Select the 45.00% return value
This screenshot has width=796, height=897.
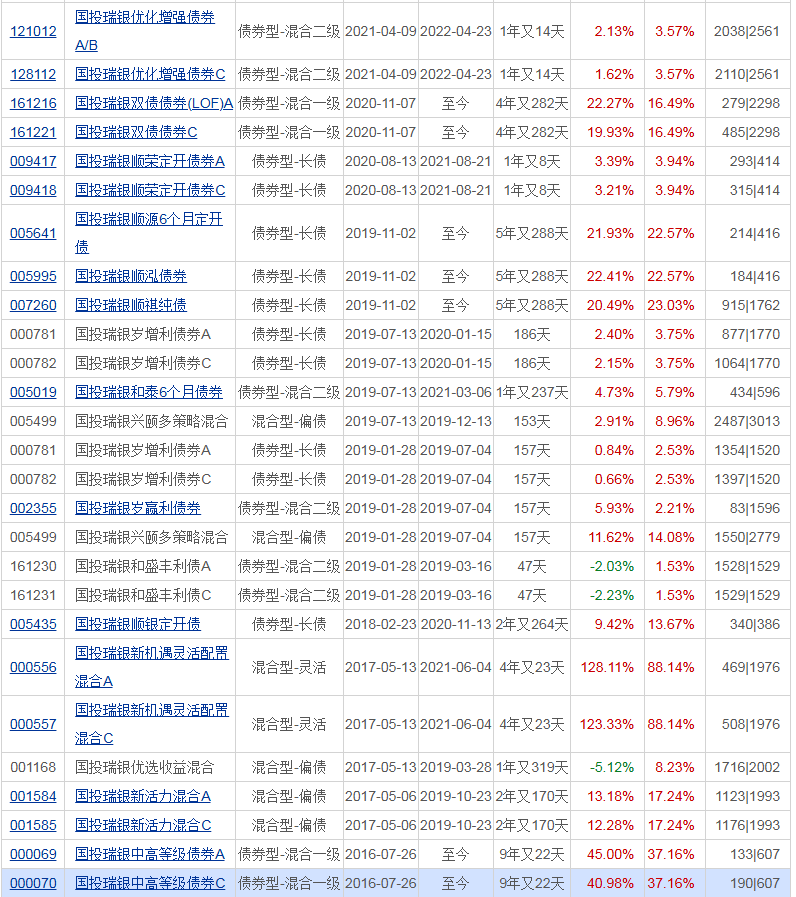[611, 855]
